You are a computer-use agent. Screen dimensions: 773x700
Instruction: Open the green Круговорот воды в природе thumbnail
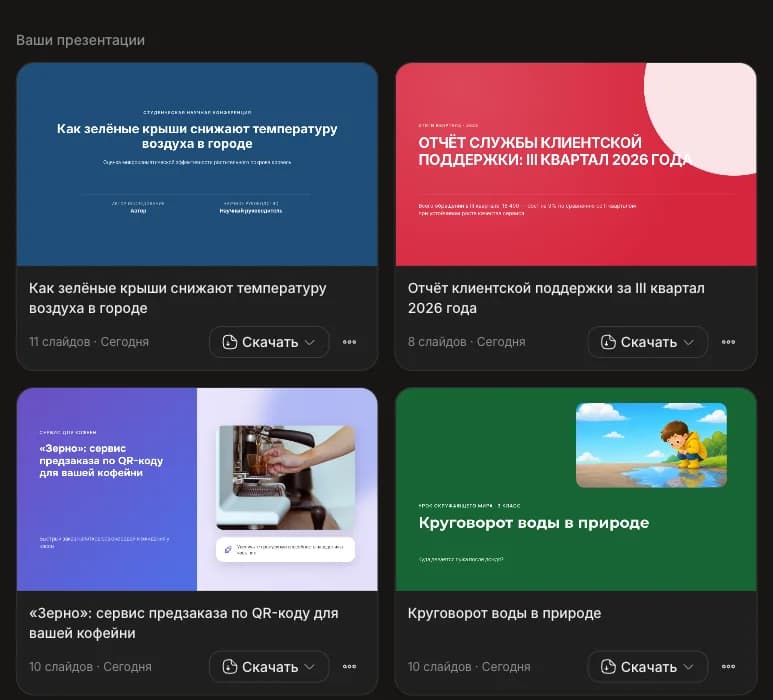click(x=576, y=489)
